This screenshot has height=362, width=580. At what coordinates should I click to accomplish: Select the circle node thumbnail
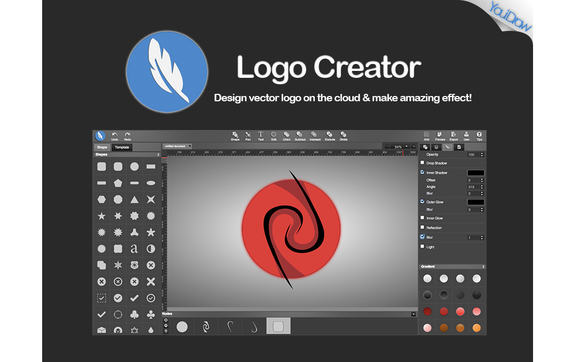(182, 327)
